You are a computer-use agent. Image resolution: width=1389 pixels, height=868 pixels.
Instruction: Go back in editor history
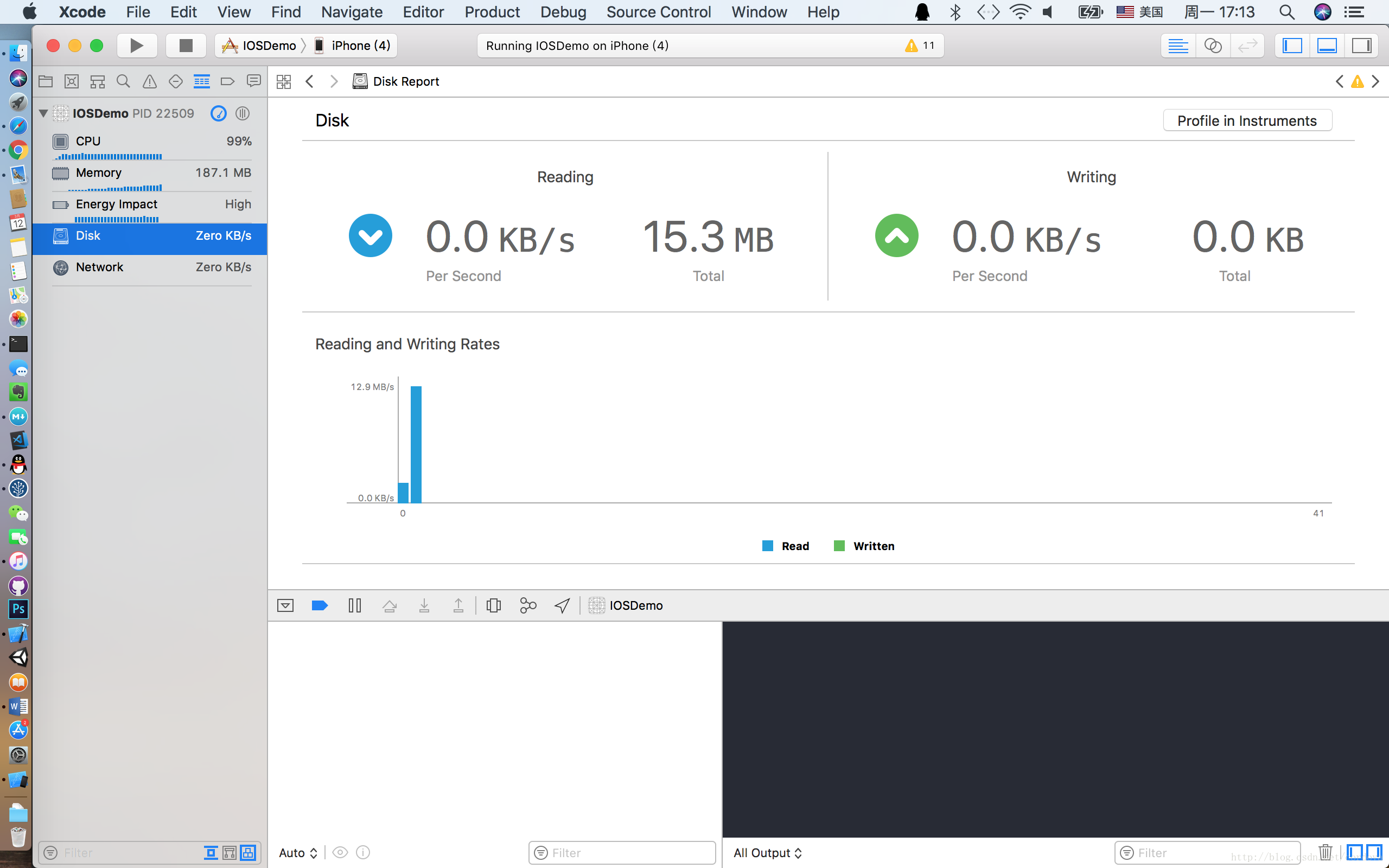tap(310, 81)
